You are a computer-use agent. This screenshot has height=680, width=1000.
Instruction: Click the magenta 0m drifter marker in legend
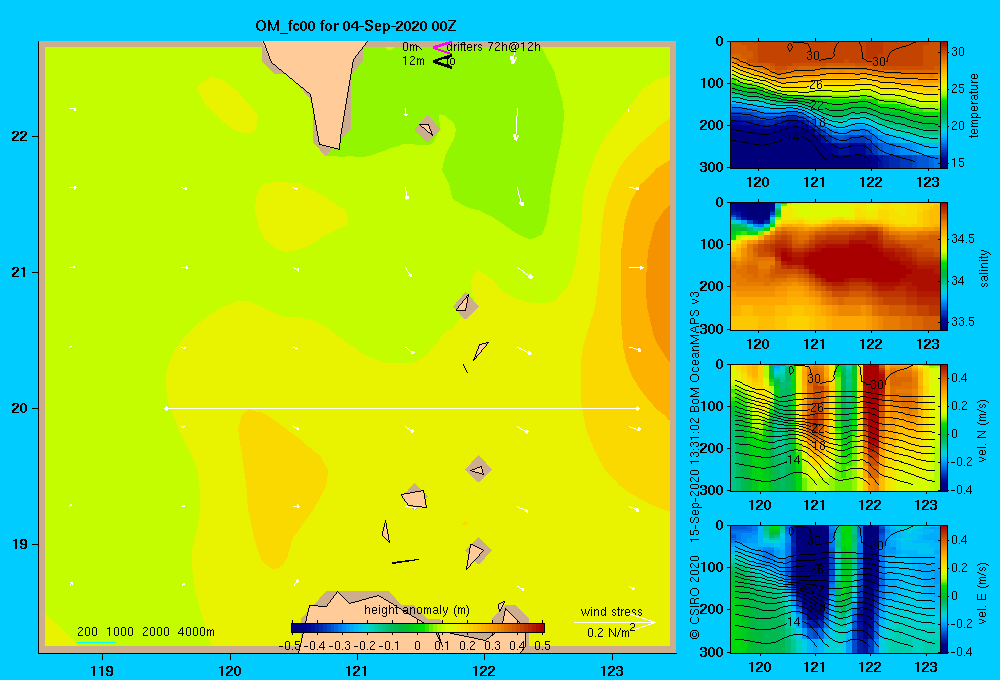(442, 47)
